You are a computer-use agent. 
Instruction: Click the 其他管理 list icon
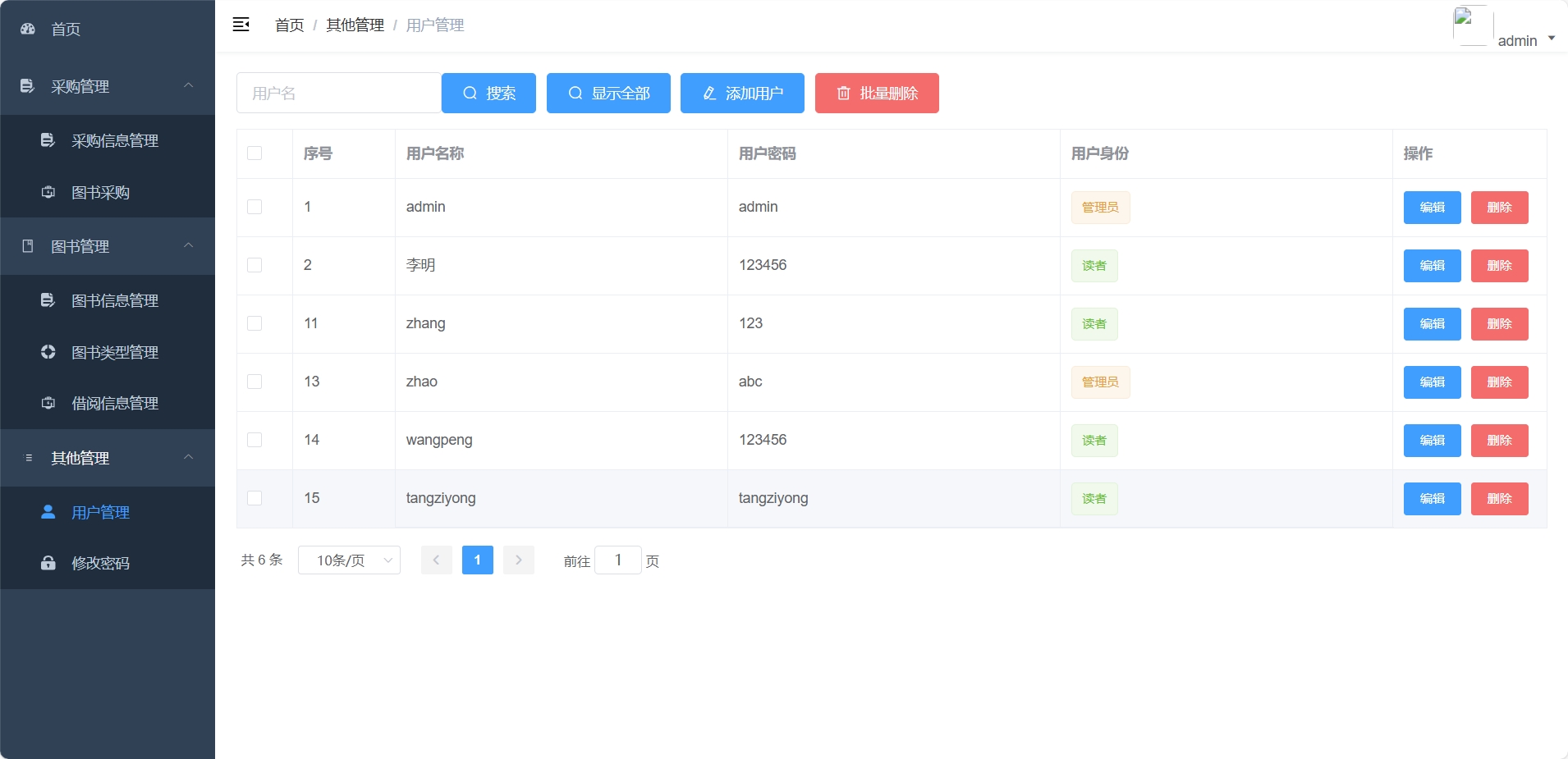click(x=29, y=458)
